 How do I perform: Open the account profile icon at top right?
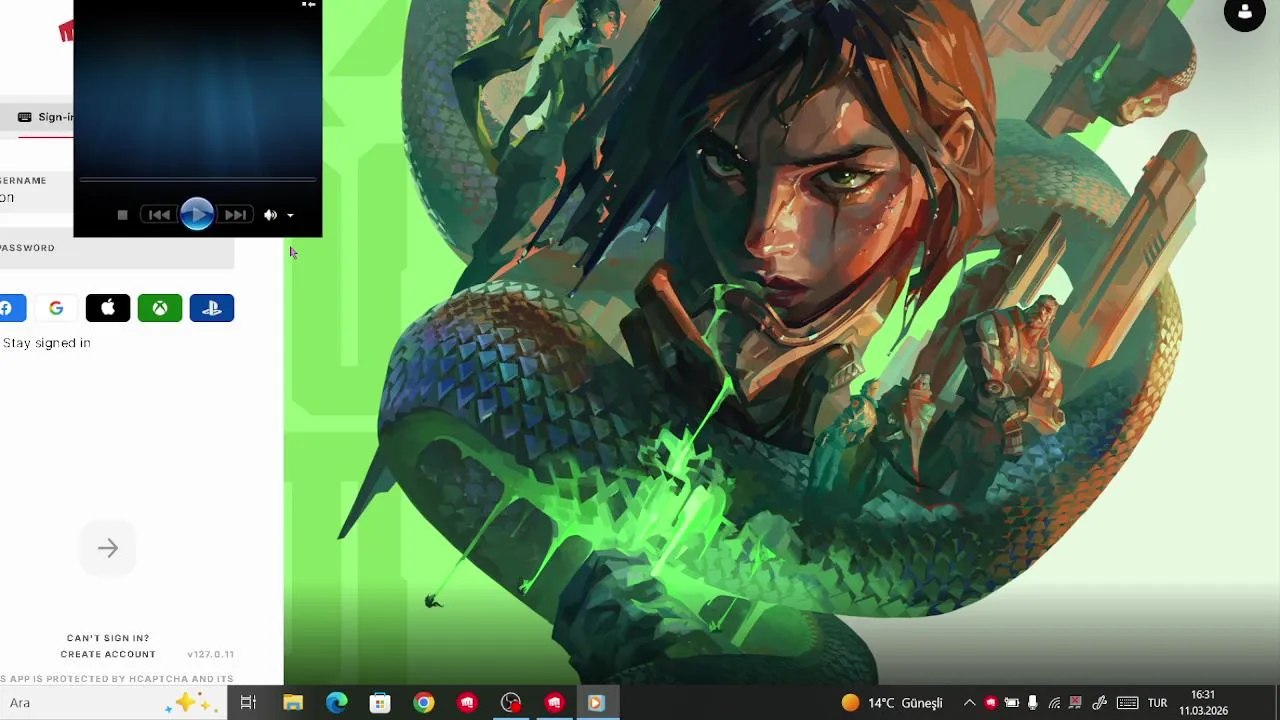[x=1245, y=13]
